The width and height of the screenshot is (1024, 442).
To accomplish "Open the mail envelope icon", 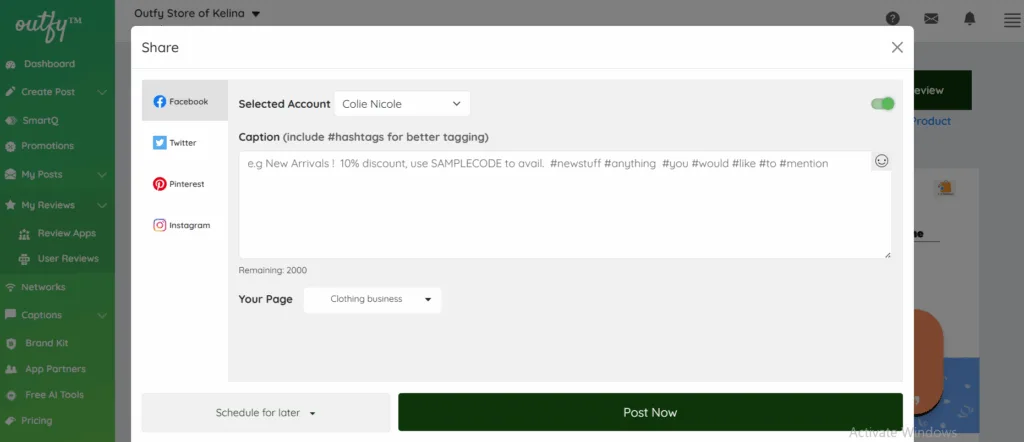I will click(931, 18).
